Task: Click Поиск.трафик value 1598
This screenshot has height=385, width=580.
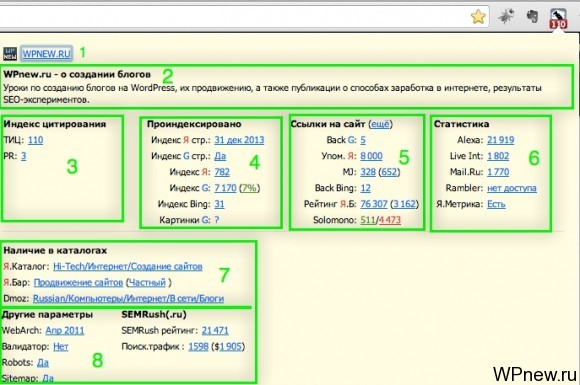Action: pyautogui.click(x=198, y=347)
